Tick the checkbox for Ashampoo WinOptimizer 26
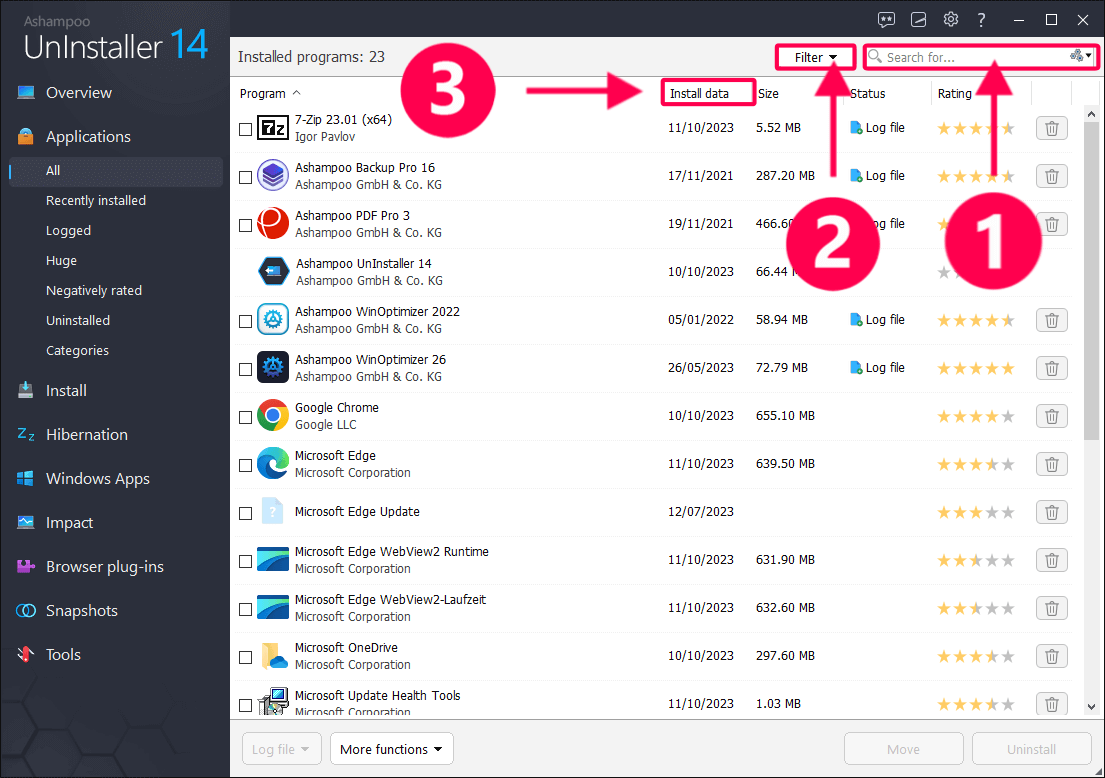This screenshot has height=778, width=1105. [x=245, y=368]
